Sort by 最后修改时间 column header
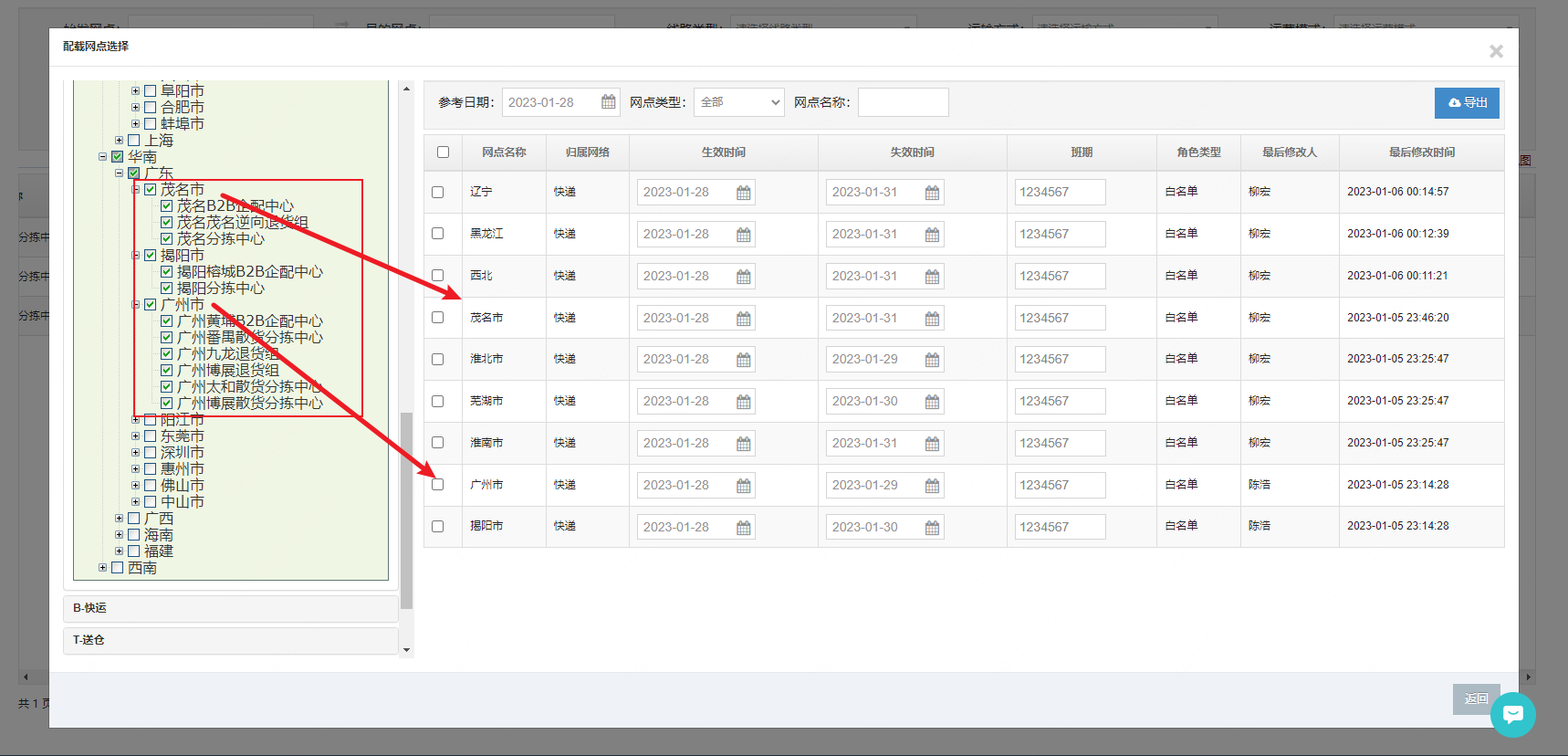The width and height of the screenshot is (1568, 756). pos(1422,152)
